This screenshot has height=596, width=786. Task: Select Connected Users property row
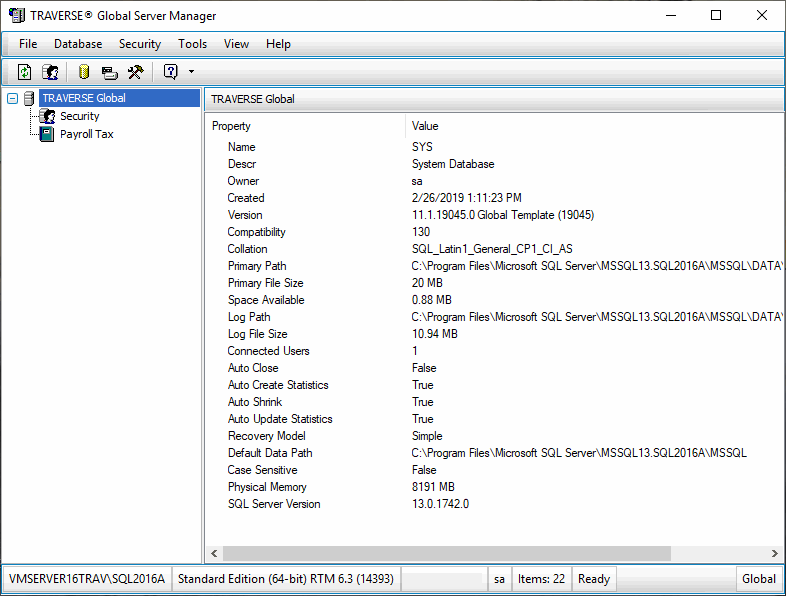click(x=494, y=351)
